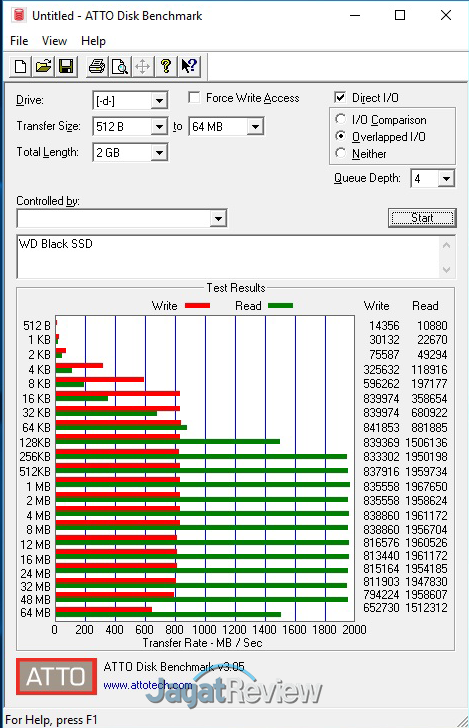Image resolution: width=469 pixels, height=728 pixels.
Task: Click the Save floppy disk icon
Action: (66, 66)
